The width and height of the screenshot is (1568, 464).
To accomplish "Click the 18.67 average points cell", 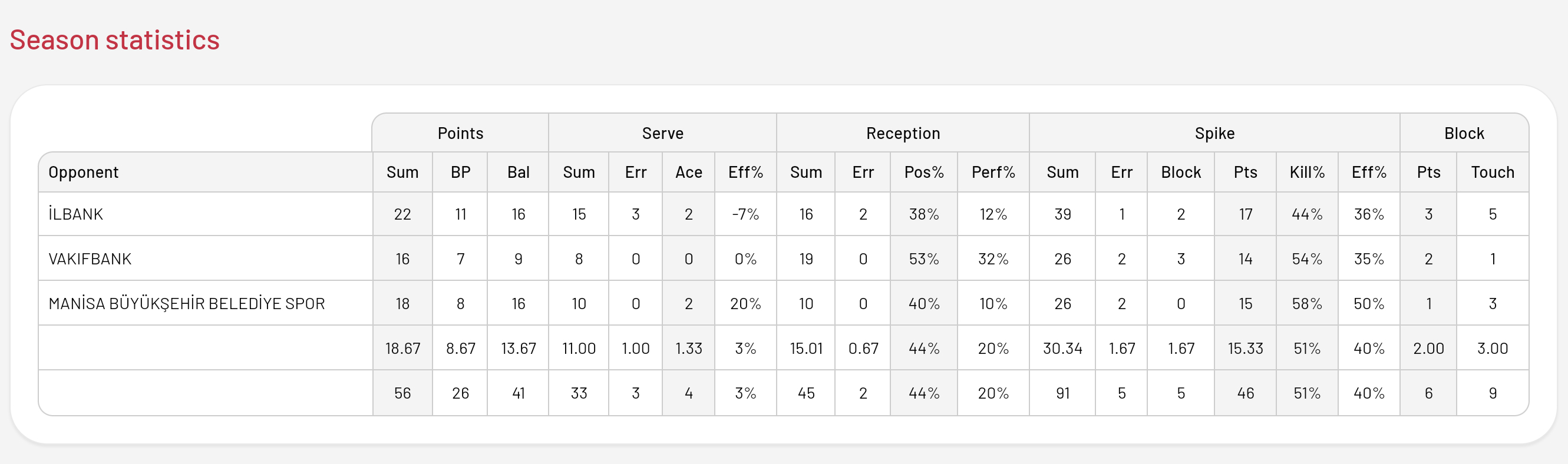I will click(x=402, y=349).
